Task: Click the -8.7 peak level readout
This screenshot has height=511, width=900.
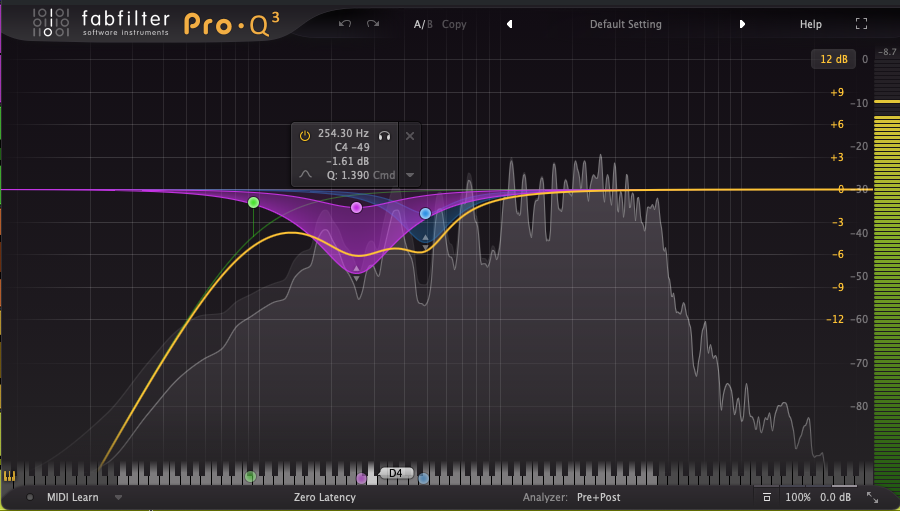Action: [887, 52]
